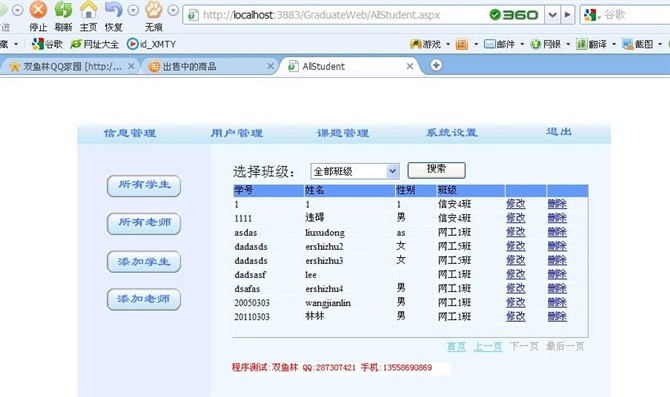Click the green Refresh (刷新) icon
This screenshot has height=397, width=670.
tap(64, 9)
